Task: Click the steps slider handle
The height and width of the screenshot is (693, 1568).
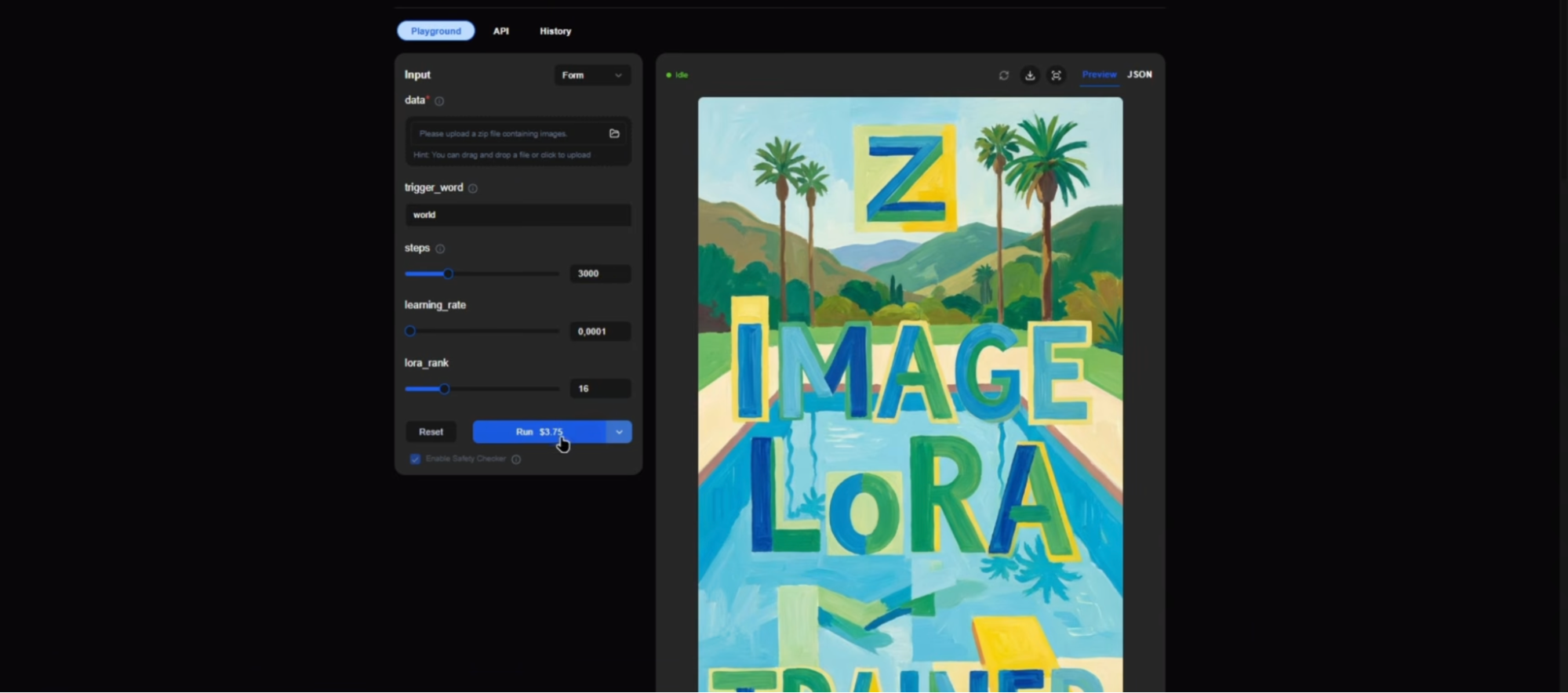Action: (x=448, y=274)
